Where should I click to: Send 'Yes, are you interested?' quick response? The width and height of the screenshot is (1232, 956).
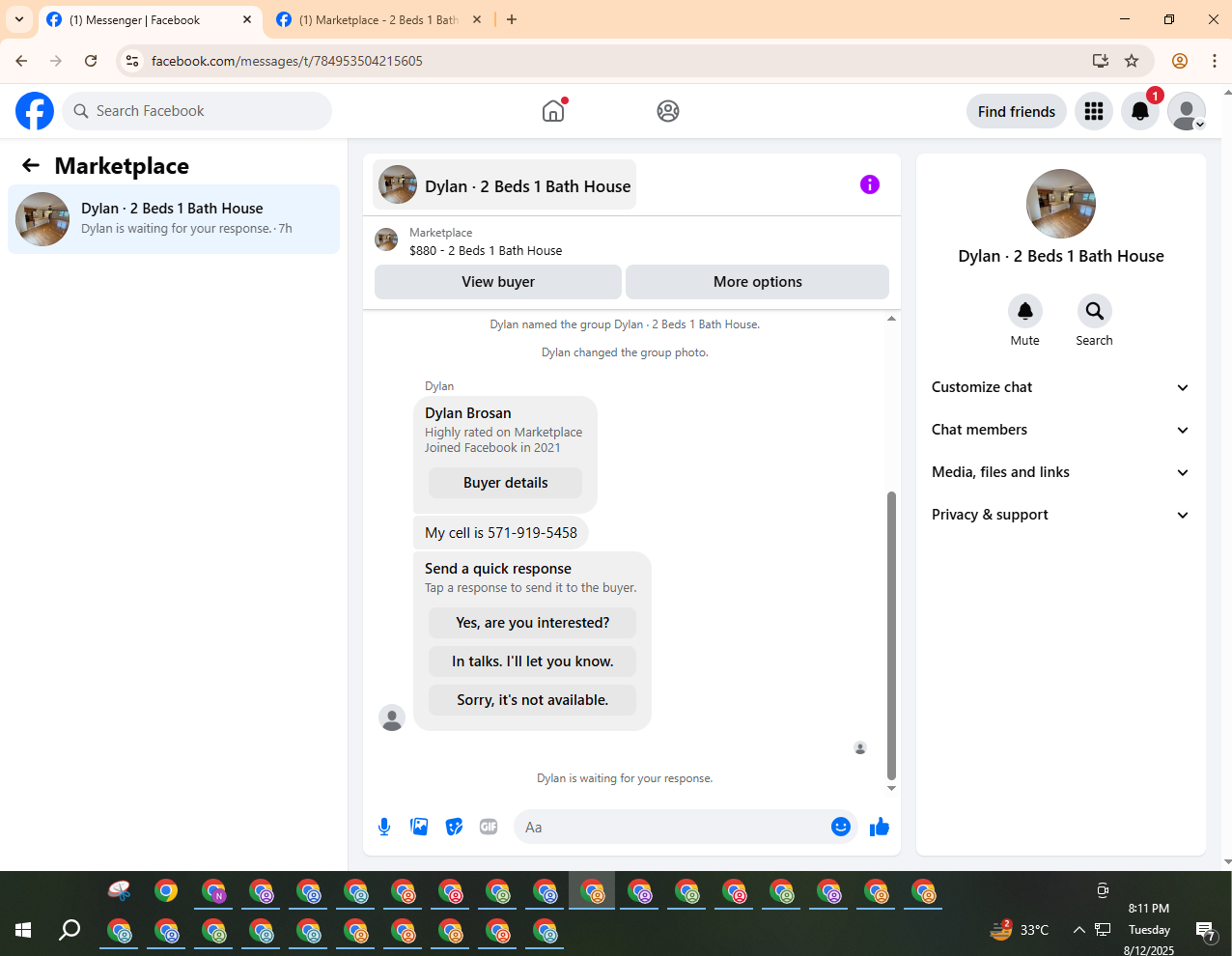pyautogui.click(x=533, y=623)
